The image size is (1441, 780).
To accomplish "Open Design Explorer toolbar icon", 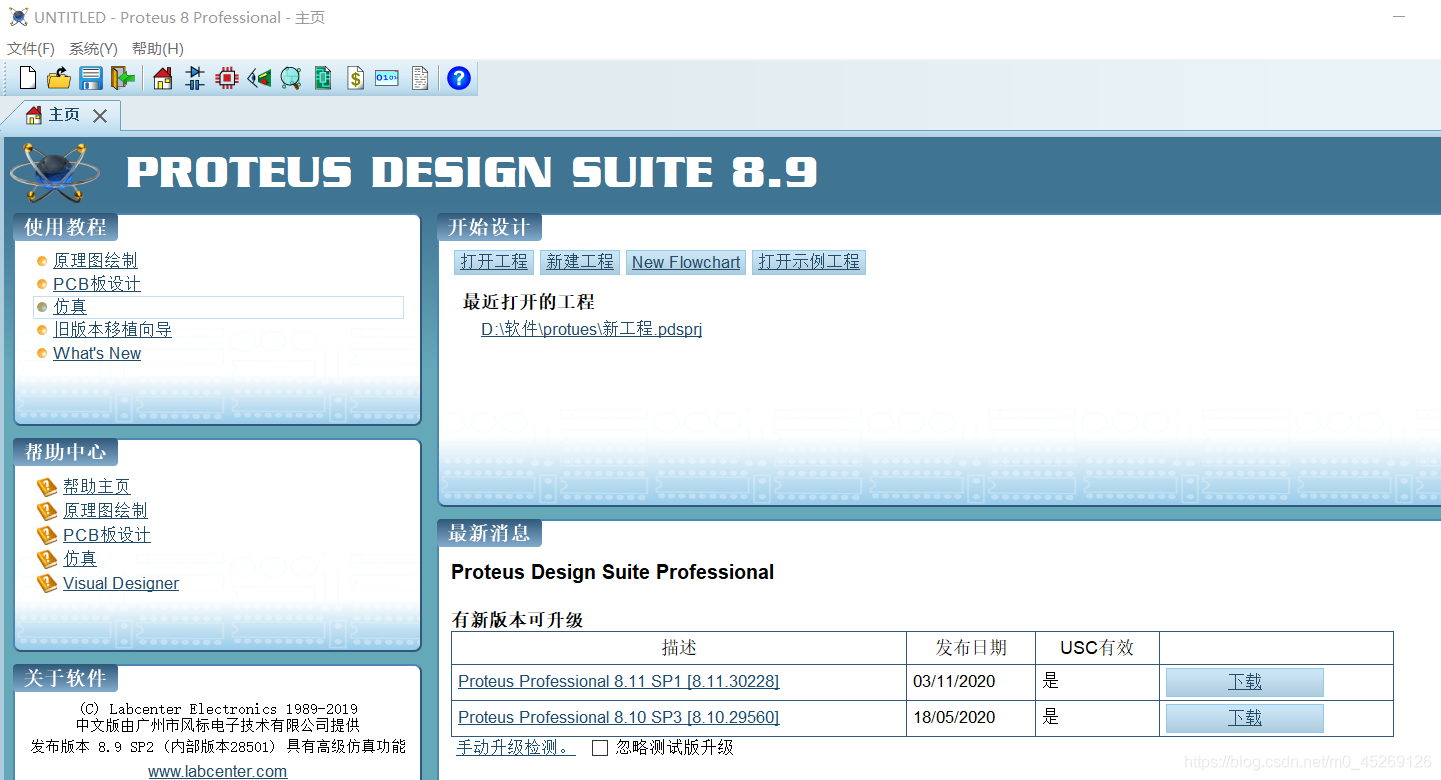I will pyautogui.click(x=323, y=77).
